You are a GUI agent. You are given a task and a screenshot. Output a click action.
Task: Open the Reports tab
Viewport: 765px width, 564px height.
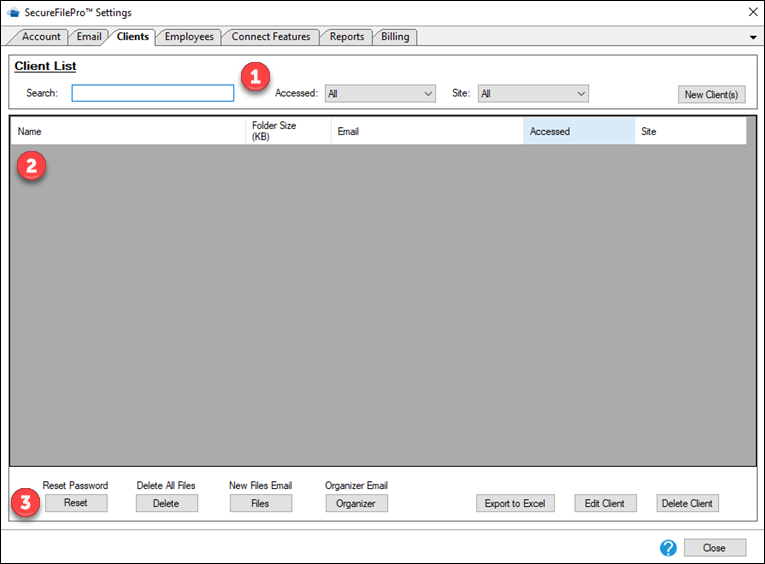(346, 37)
